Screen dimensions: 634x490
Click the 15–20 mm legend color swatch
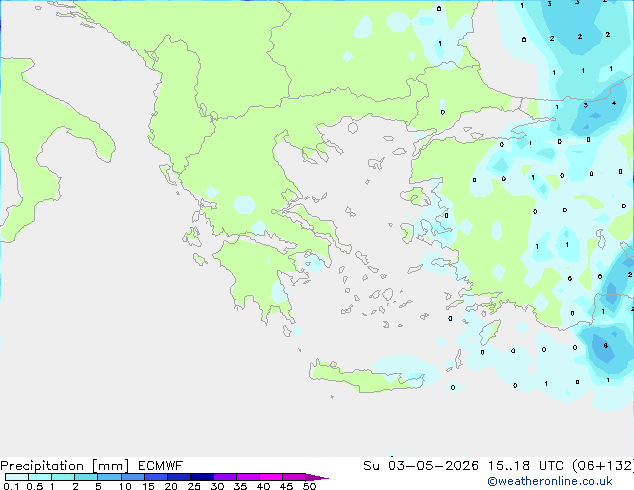[156, 477]
